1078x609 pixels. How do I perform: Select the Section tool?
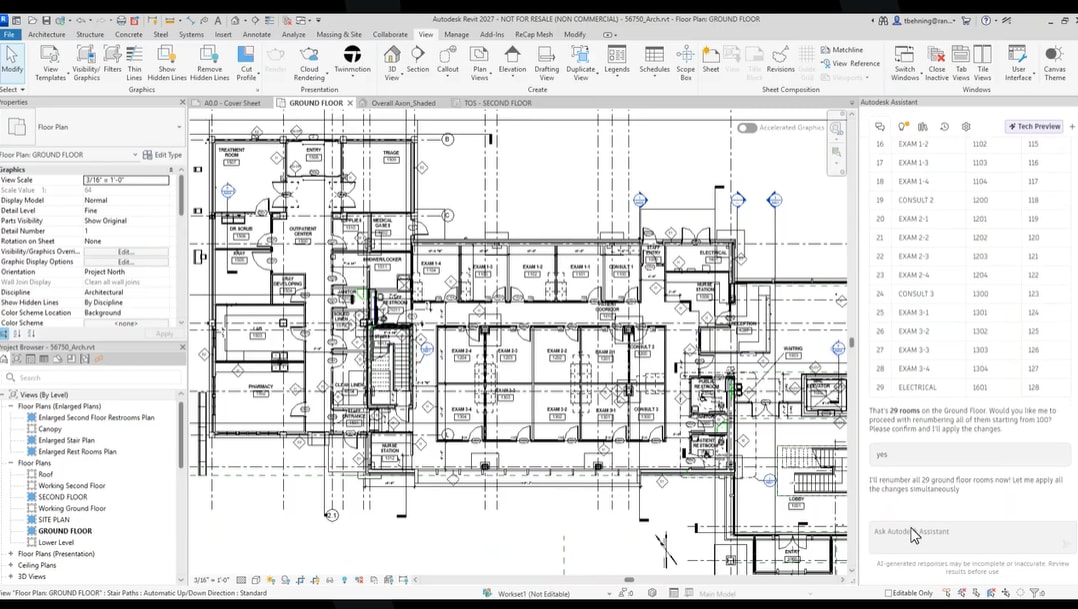(417, 60)
